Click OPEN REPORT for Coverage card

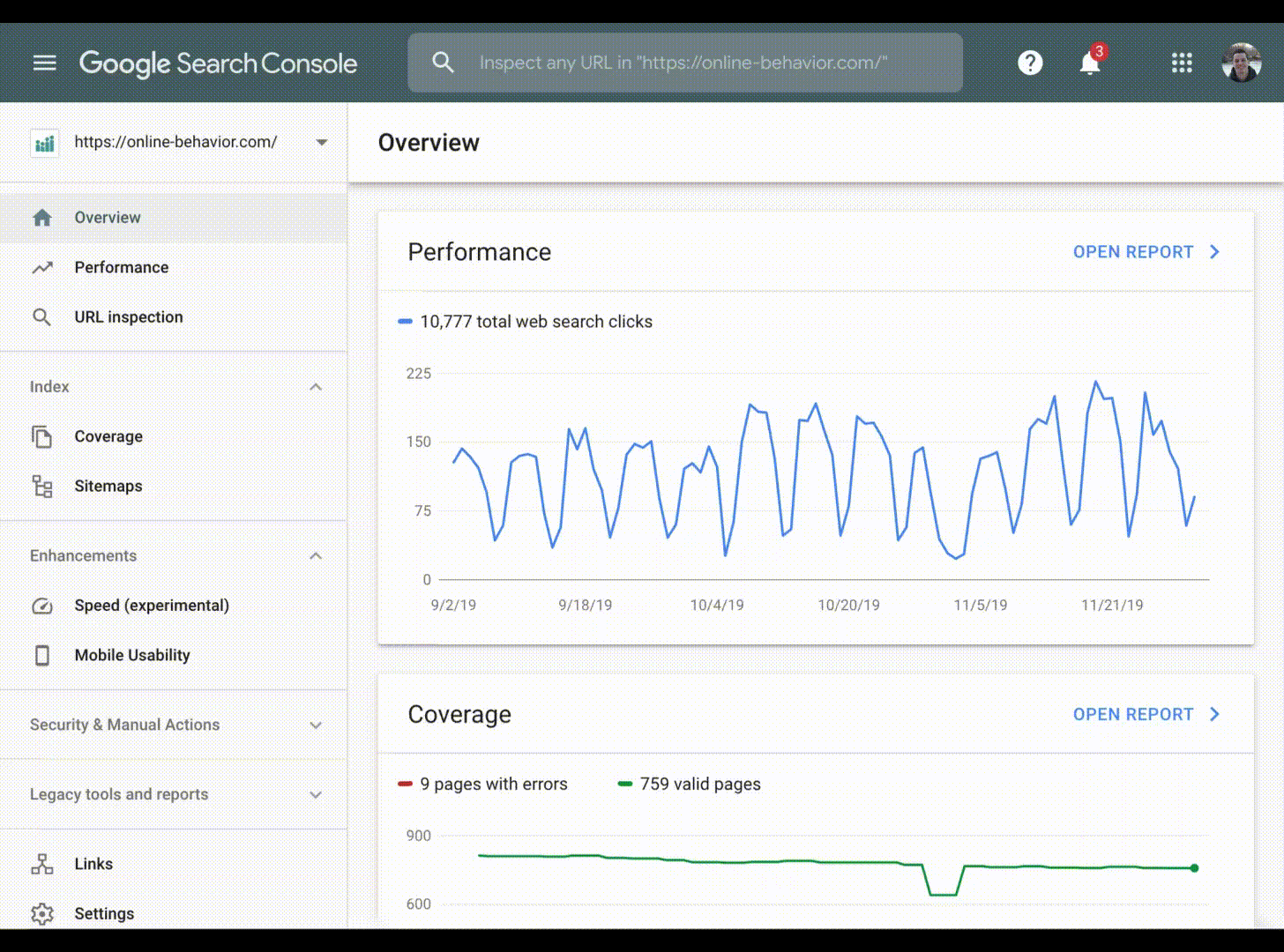click(x=1146, y=714)
